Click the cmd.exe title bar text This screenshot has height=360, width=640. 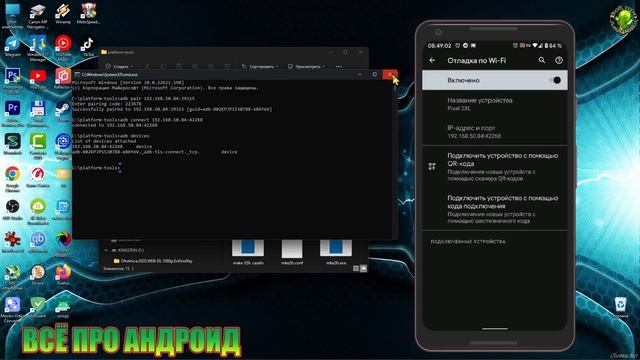(110, 74)
